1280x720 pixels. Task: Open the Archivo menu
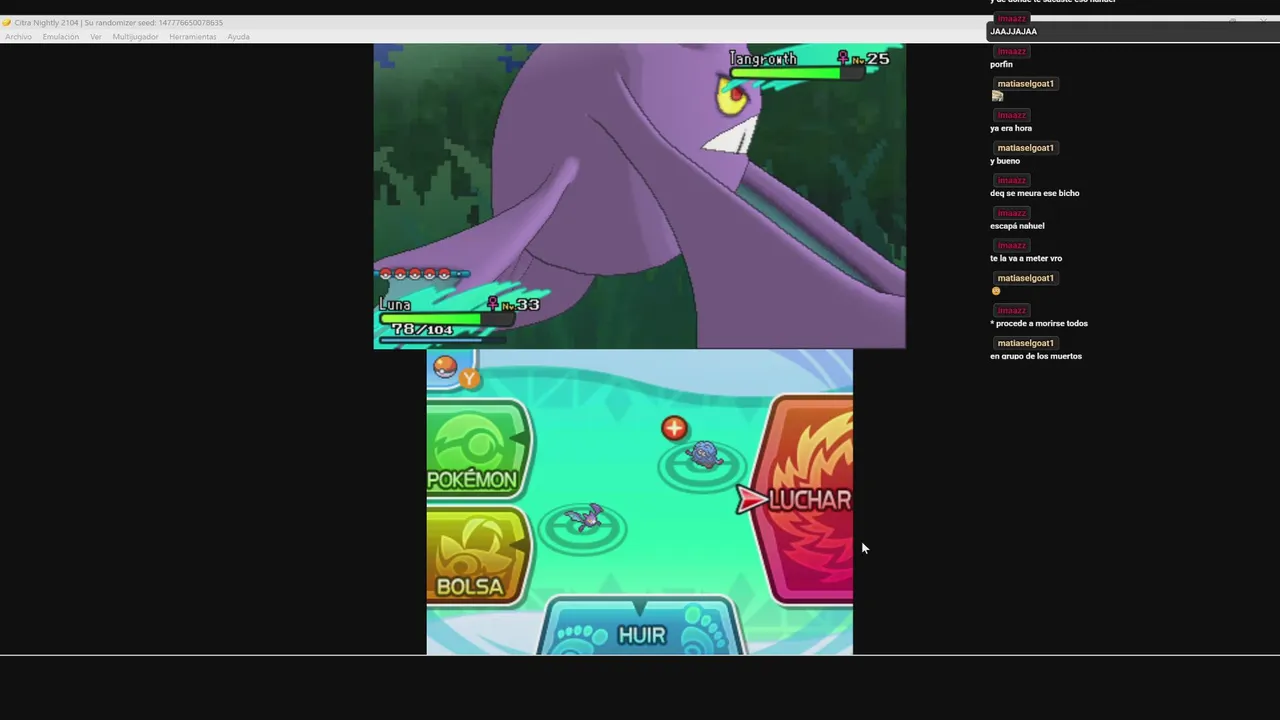pos(18,37)
